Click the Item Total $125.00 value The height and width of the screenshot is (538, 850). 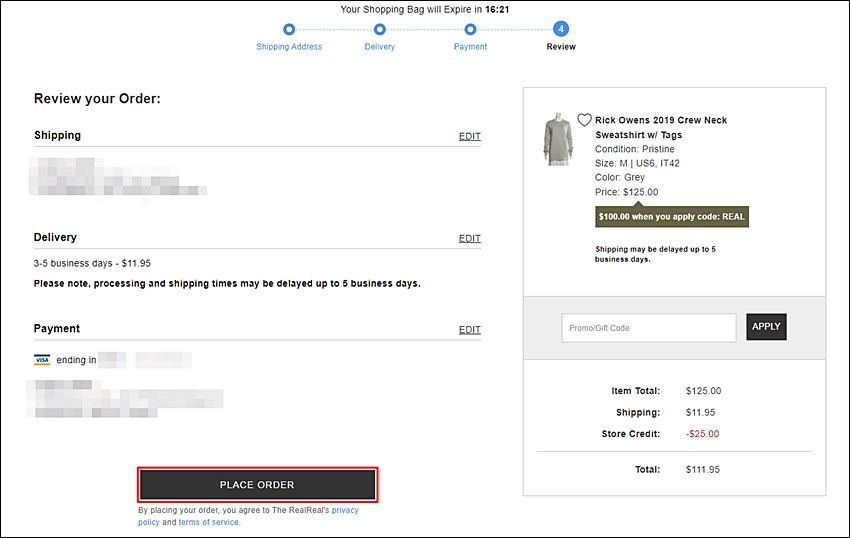703,390
